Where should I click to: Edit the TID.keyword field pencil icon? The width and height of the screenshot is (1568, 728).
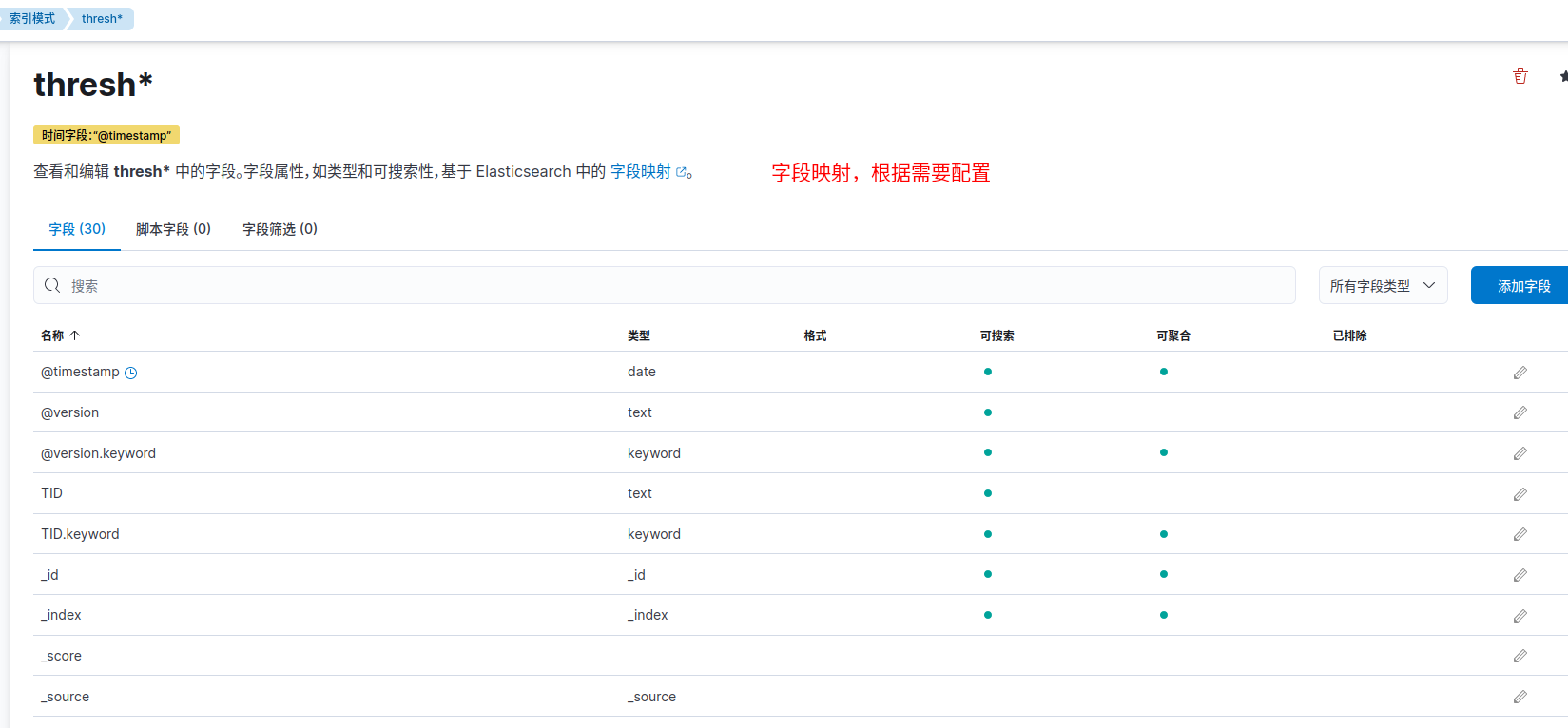pos(1520,534)
